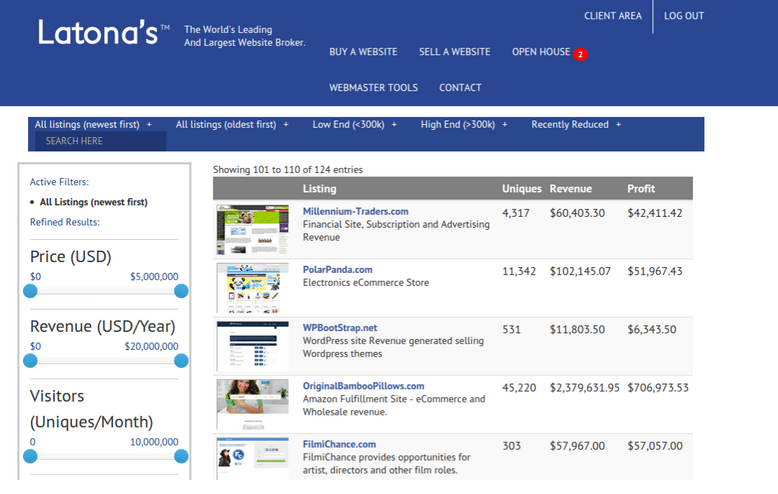Expand the plus next to oldest first

coord(286,124)
